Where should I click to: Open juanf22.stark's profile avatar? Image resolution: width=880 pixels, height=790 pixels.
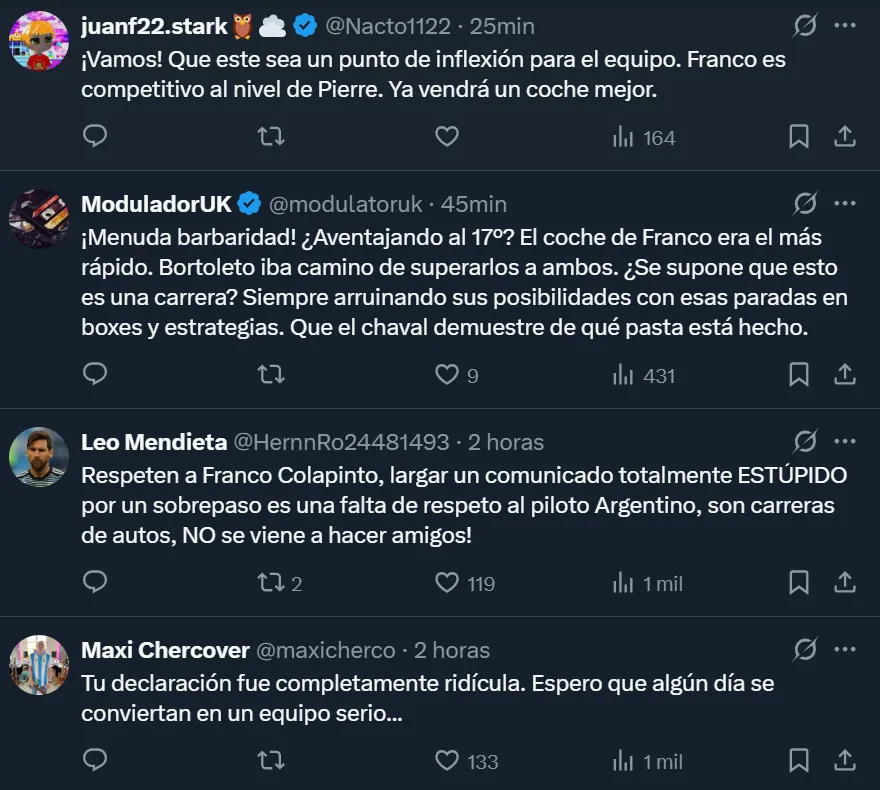38,41
